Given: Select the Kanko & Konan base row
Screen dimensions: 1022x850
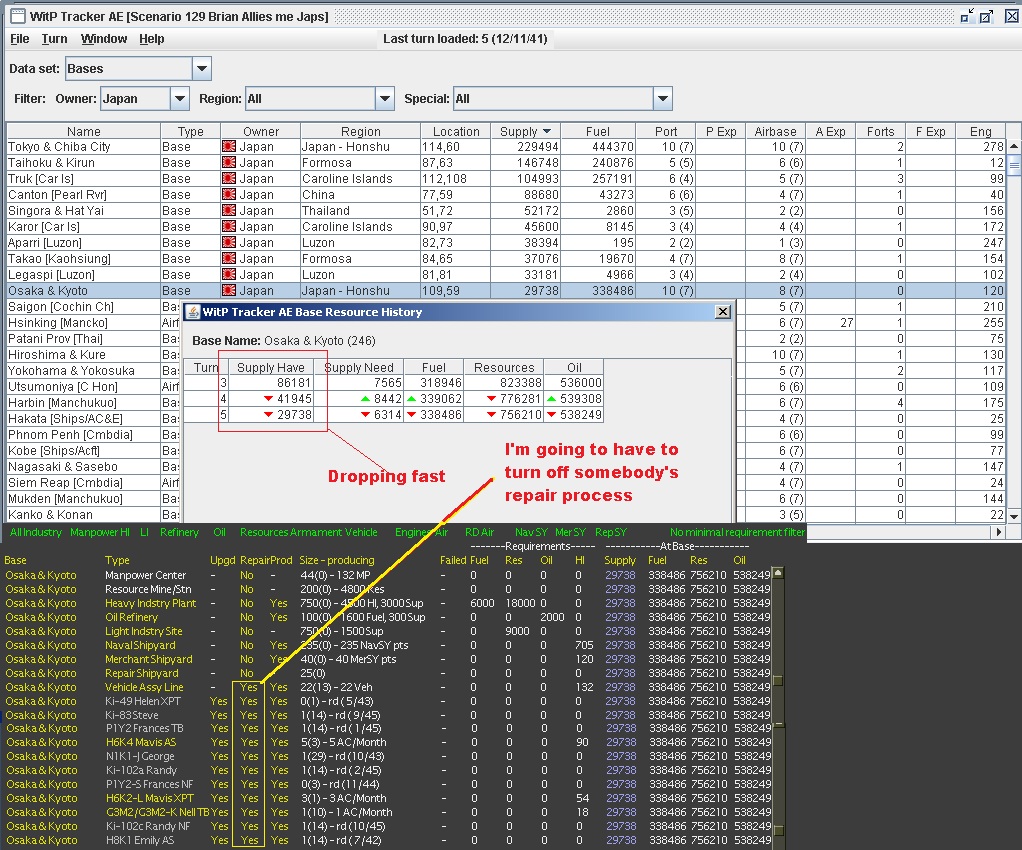Looking at the screenshot, I should click(93, 514).
